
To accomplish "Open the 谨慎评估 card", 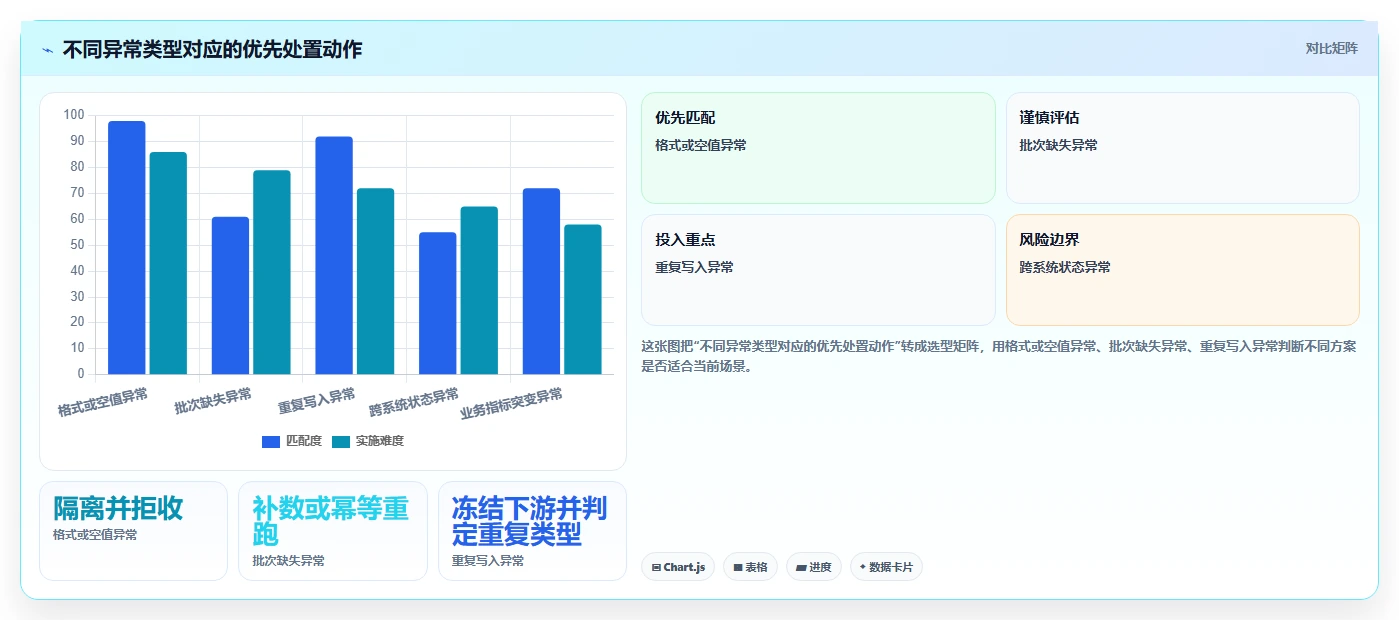I will tap(1183, 148).
